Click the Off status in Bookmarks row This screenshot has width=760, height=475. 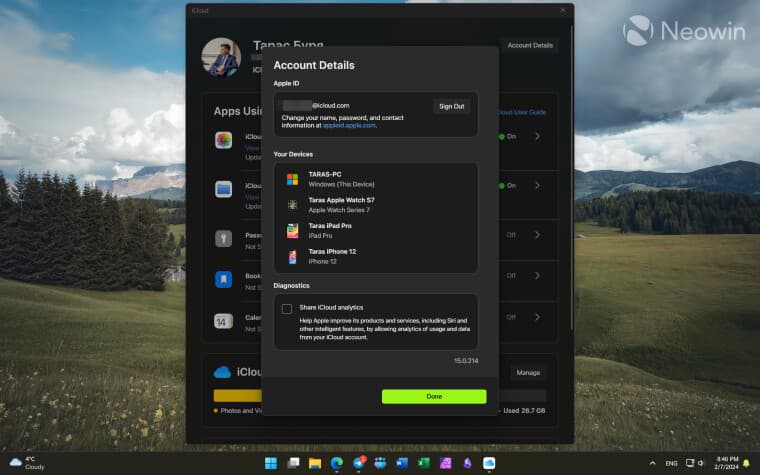point(511,275)
